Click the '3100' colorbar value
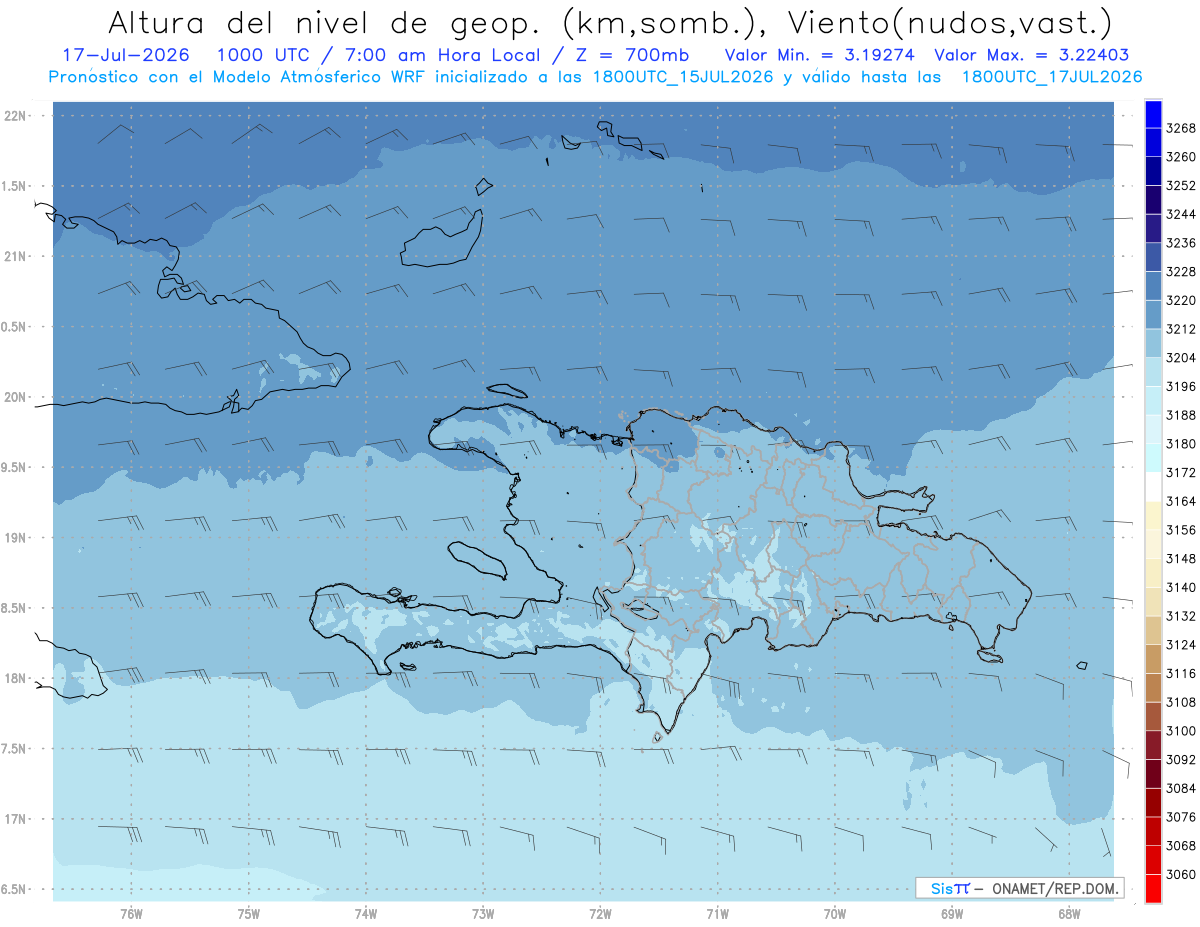1200x927 pixels. pos(1180,731)
